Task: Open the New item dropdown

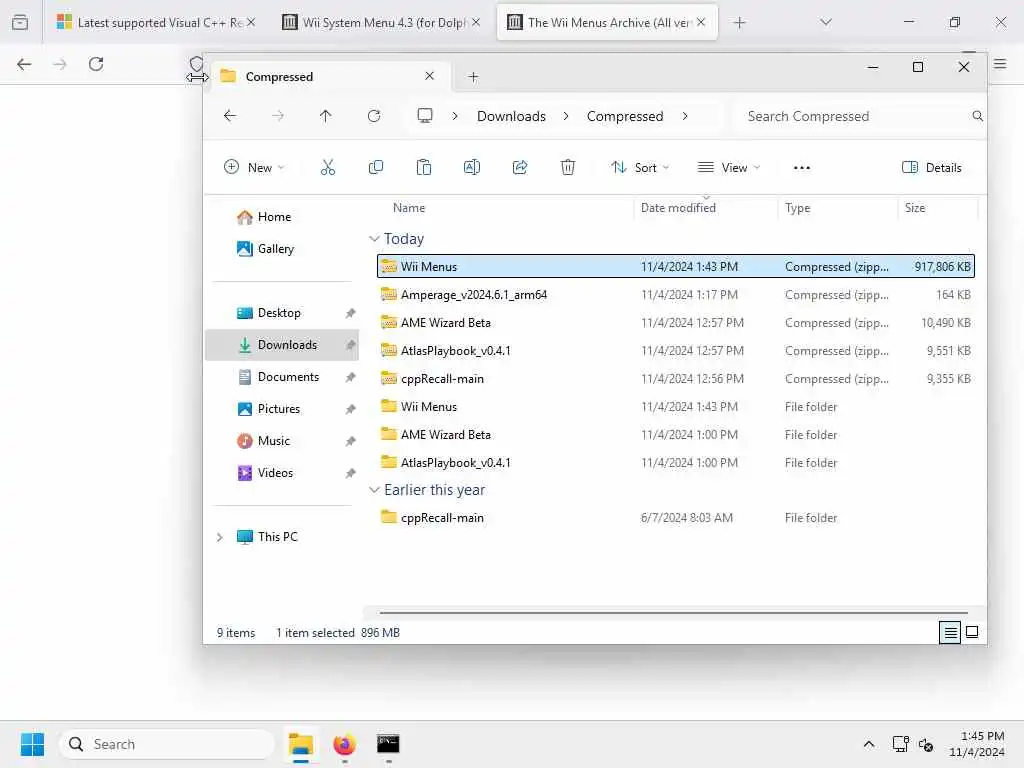Action: pyautogui.click(x=254, y=168)
